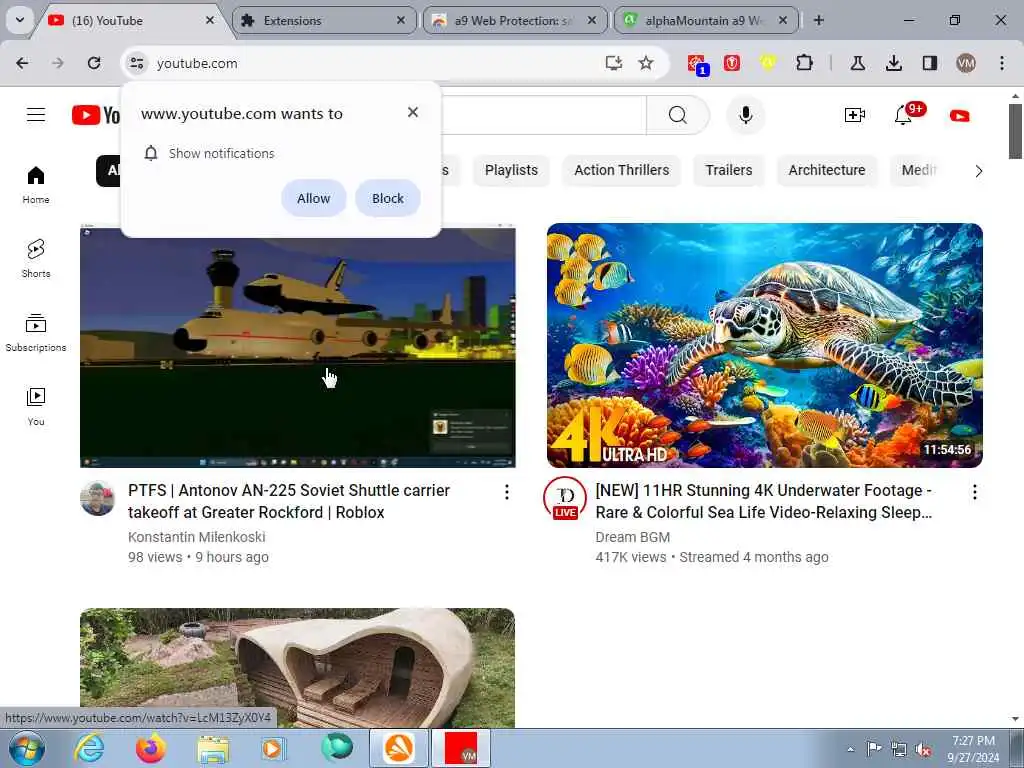Switch to the alphaMountain a9 tab
1024x768 pixels.
(705, 21)
